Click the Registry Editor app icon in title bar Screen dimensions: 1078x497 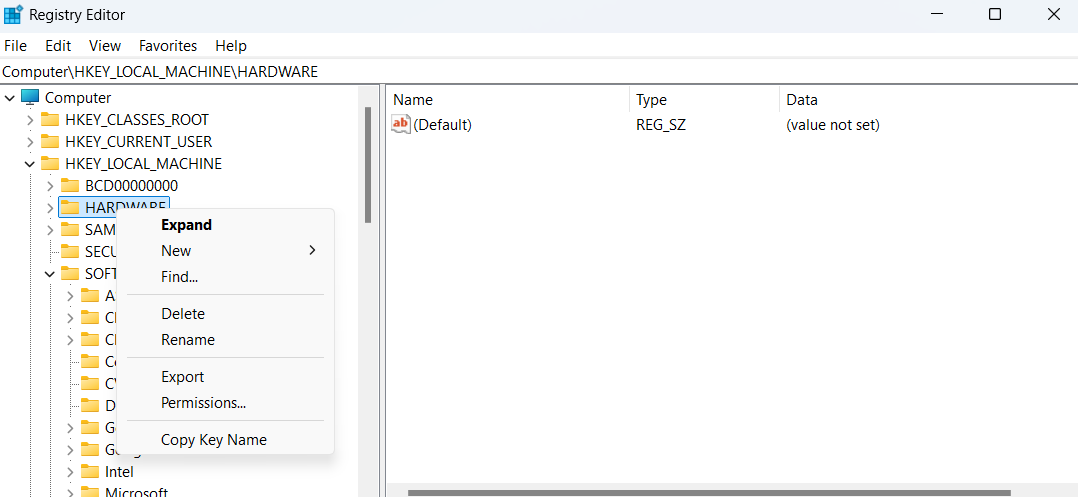[13, 14]
